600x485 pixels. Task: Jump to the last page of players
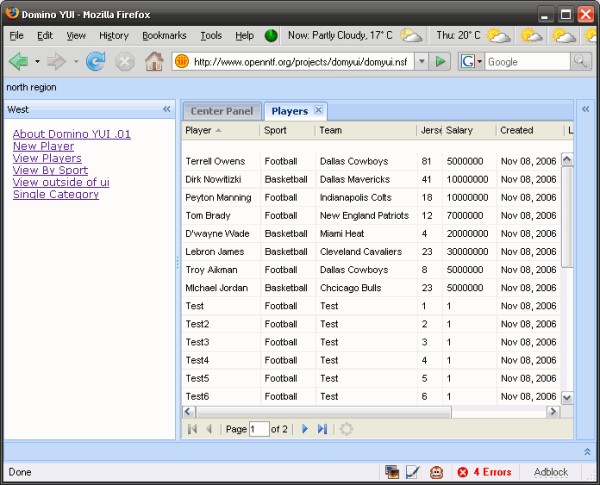point(322,429)
